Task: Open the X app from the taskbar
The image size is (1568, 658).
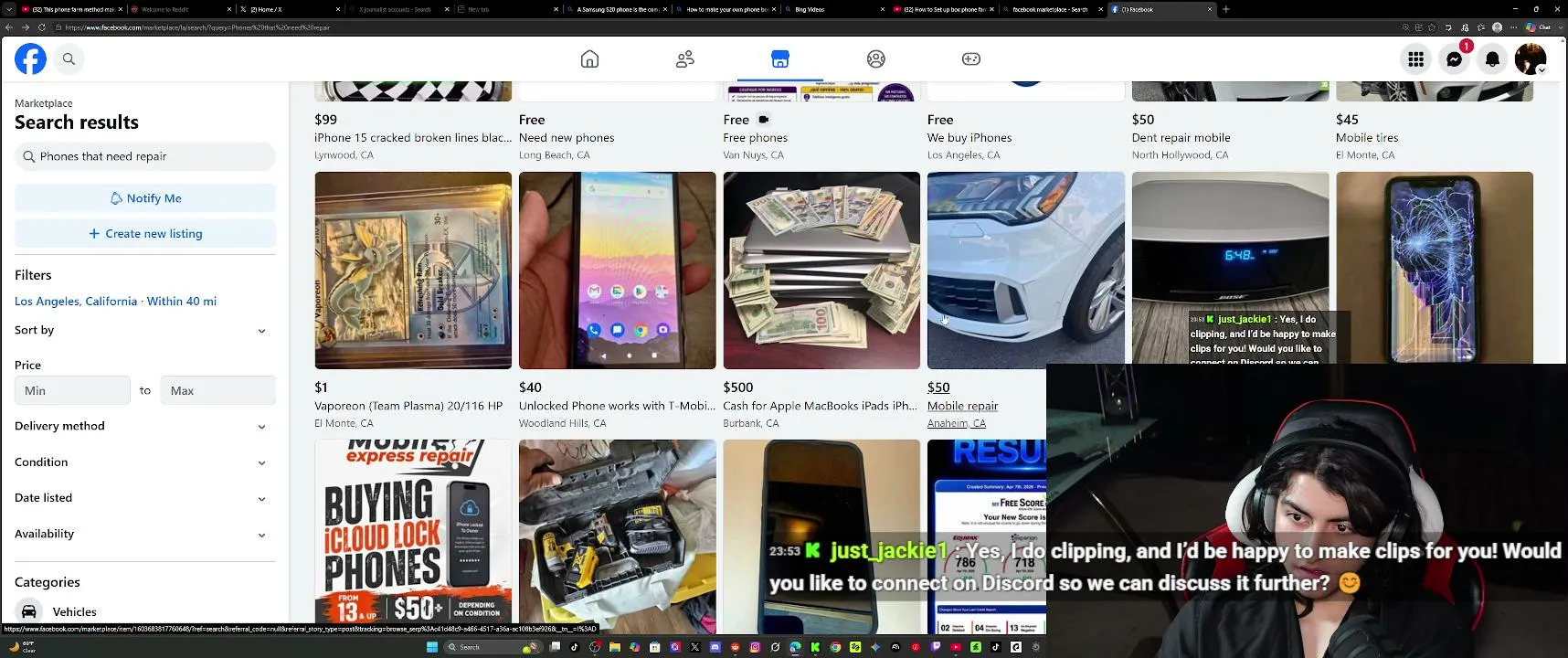Action: [695, 647]
